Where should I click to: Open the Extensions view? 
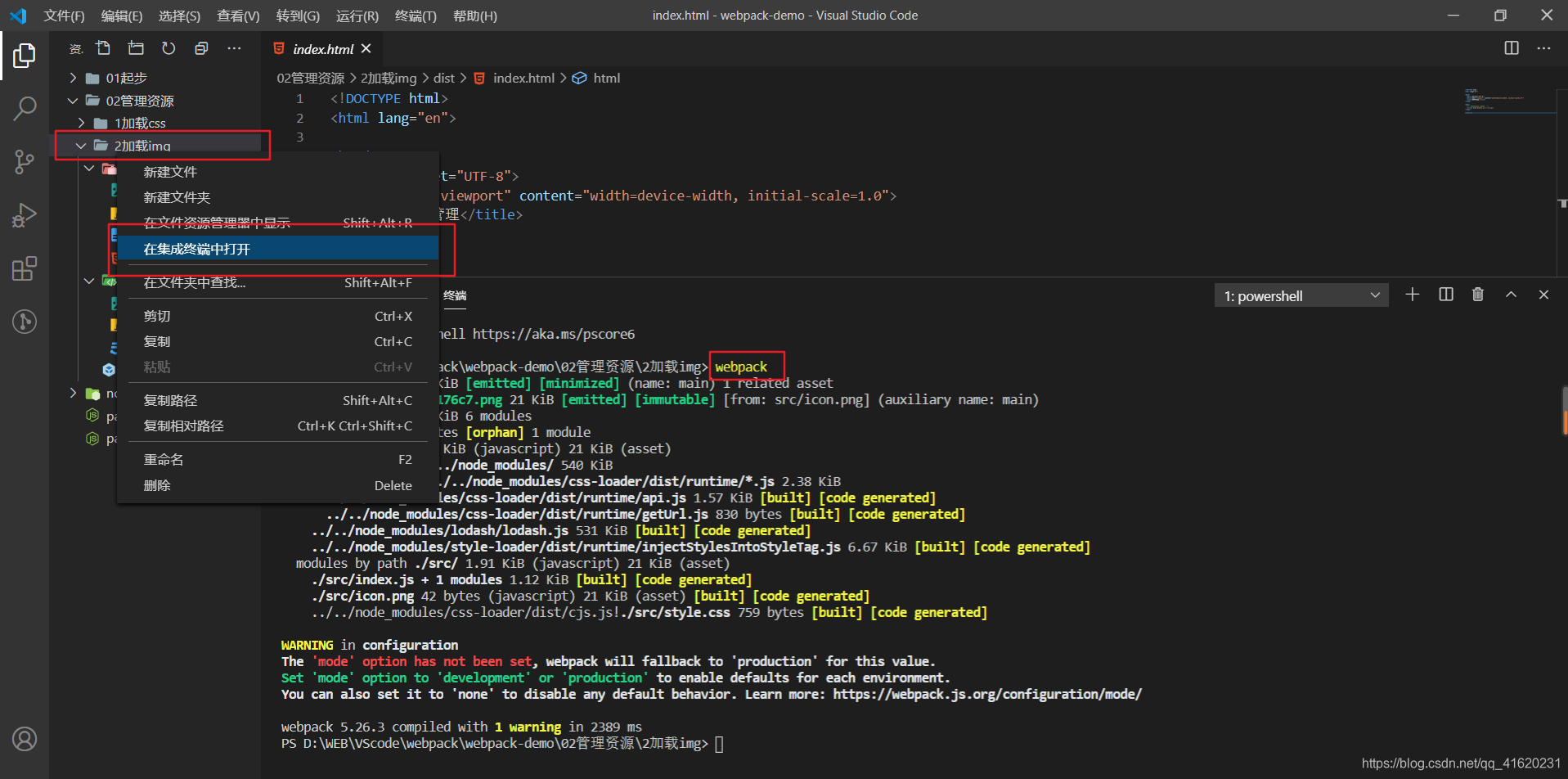pyautogui.click(x=25, y=268)
